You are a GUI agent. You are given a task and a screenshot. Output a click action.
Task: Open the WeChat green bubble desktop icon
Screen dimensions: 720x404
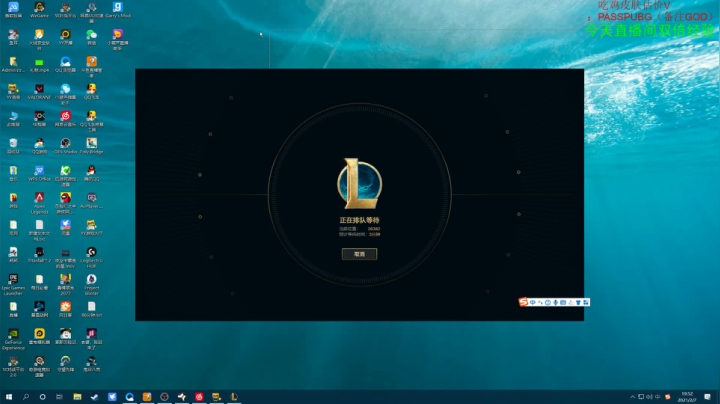[x=91, y=37]
